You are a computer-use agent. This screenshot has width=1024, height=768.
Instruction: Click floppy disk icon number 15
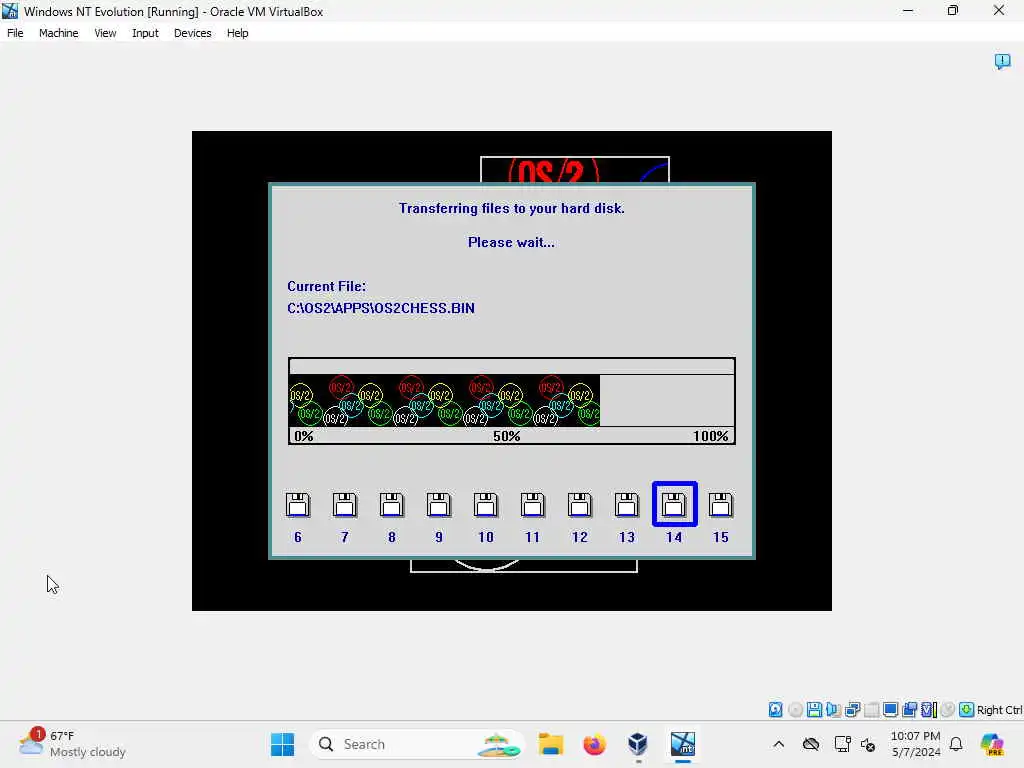click(x=721, y=505)
